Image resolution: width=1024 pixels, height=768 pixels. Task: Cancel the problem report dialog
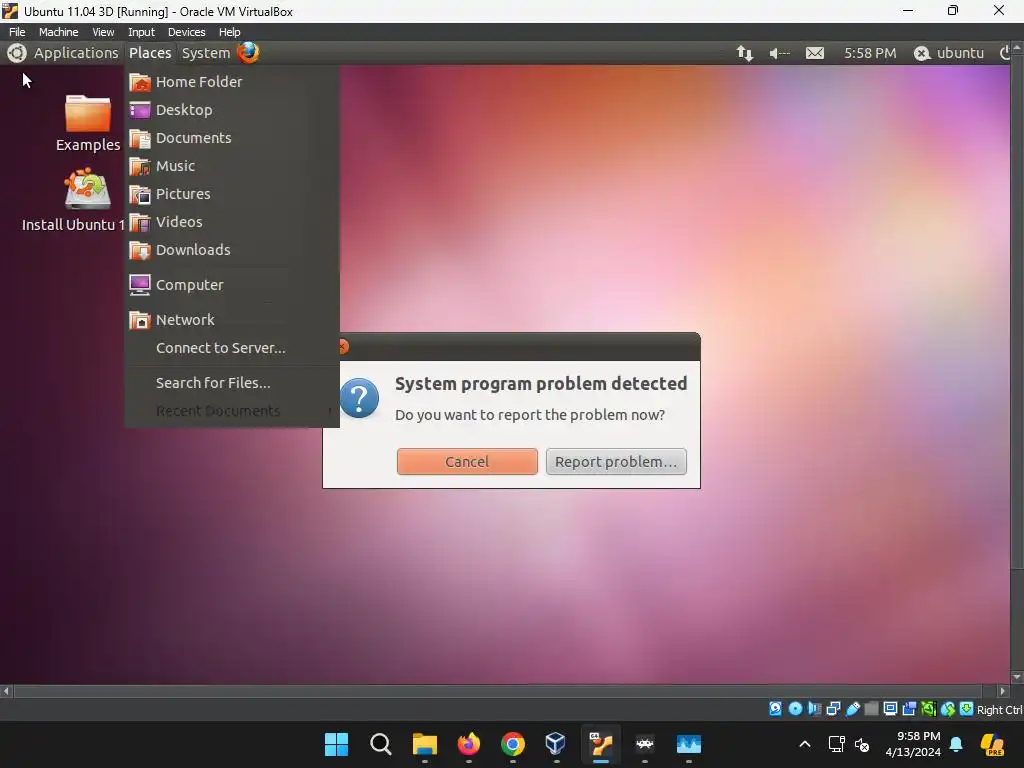tap(467, 462)
